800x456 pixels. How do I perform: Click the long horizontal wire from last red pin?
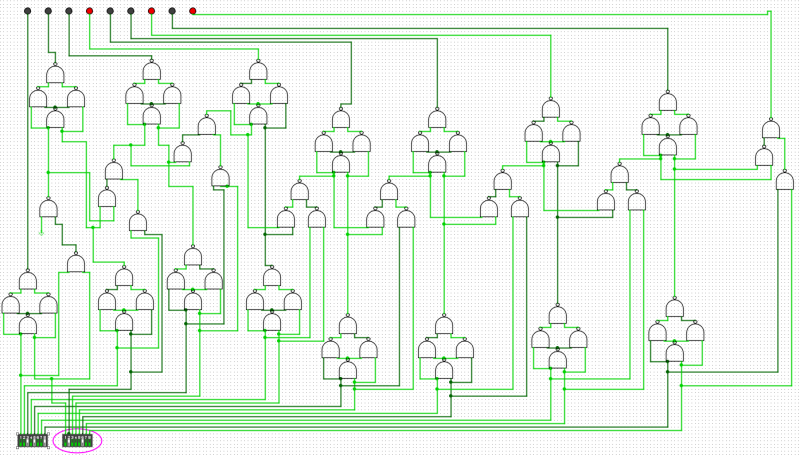point(480,11)
